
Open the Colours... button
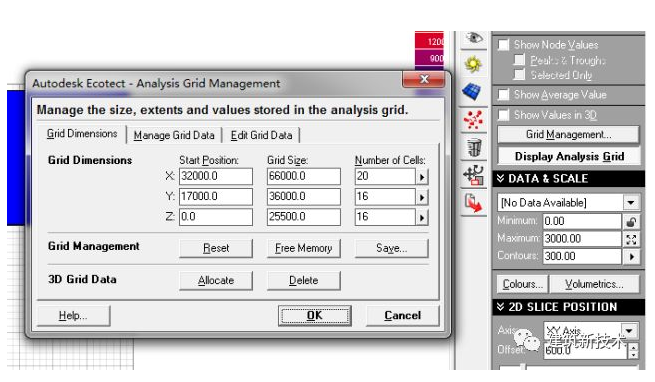pyautogui.click(x=522, y=284)
